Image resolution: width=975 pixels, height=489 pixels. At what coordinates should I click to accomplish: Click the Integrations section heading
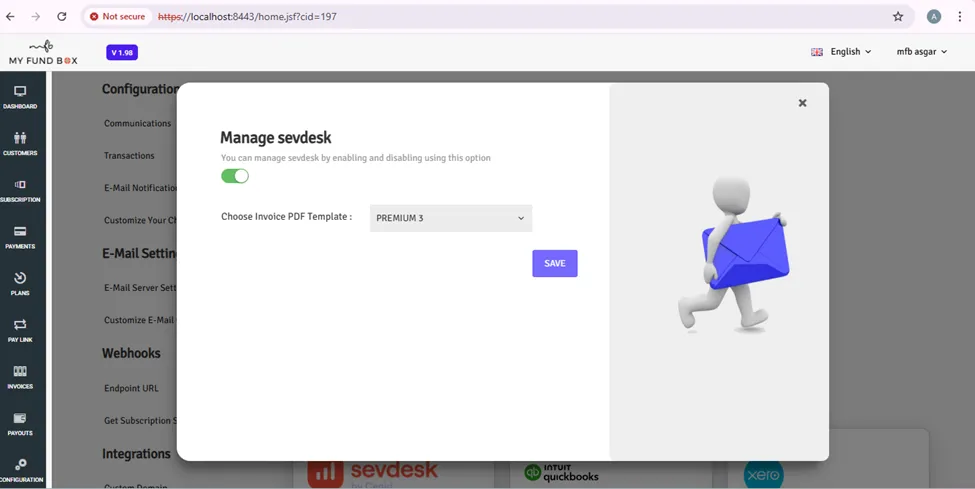[x=136, y=454]
